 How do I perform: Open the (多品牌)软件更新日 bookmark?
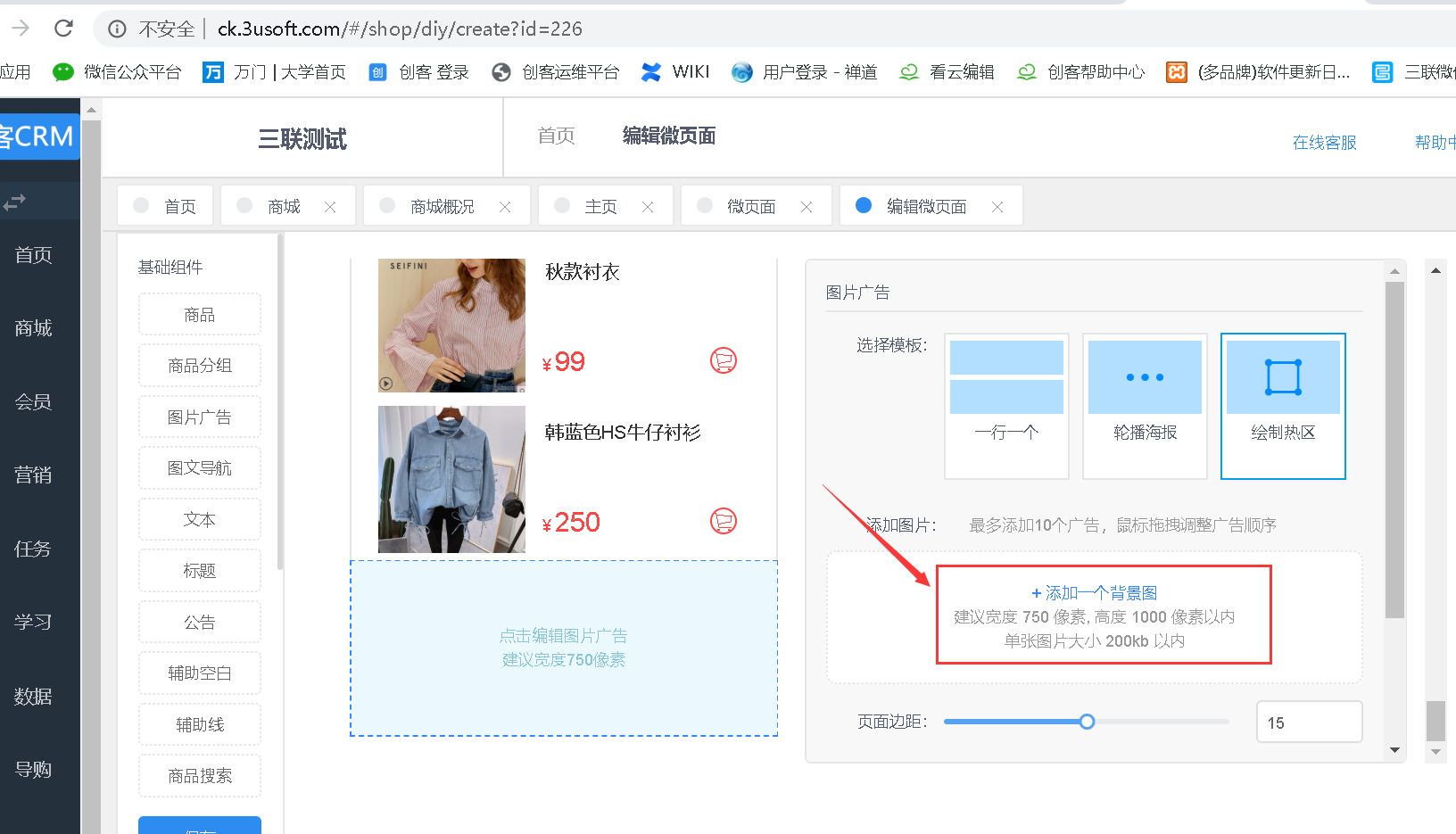(1258, 72)
